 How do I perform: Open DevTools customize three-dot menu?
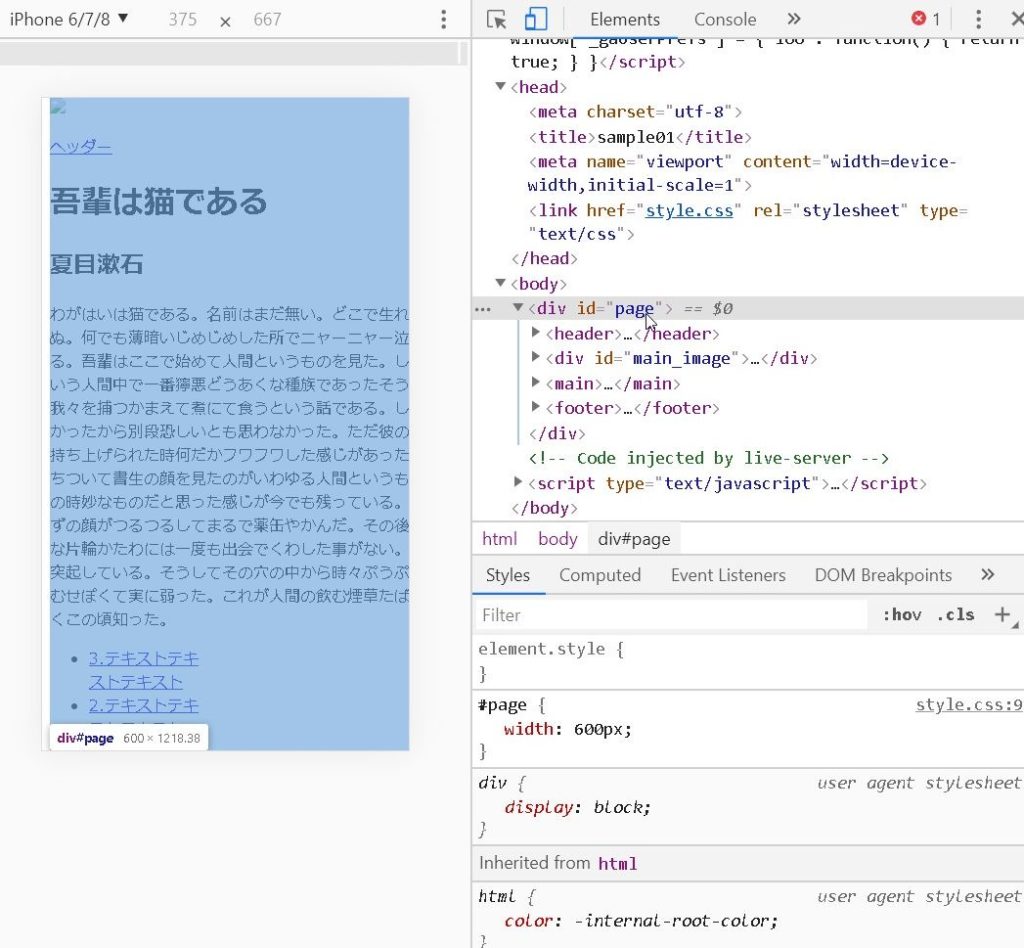(978, 19)
